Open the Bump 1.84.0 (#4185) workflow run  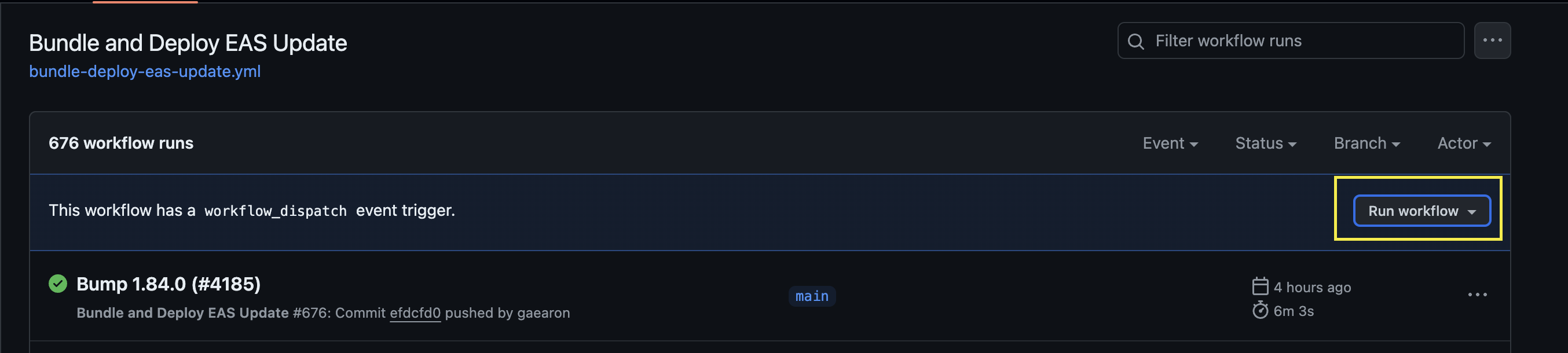168,283
